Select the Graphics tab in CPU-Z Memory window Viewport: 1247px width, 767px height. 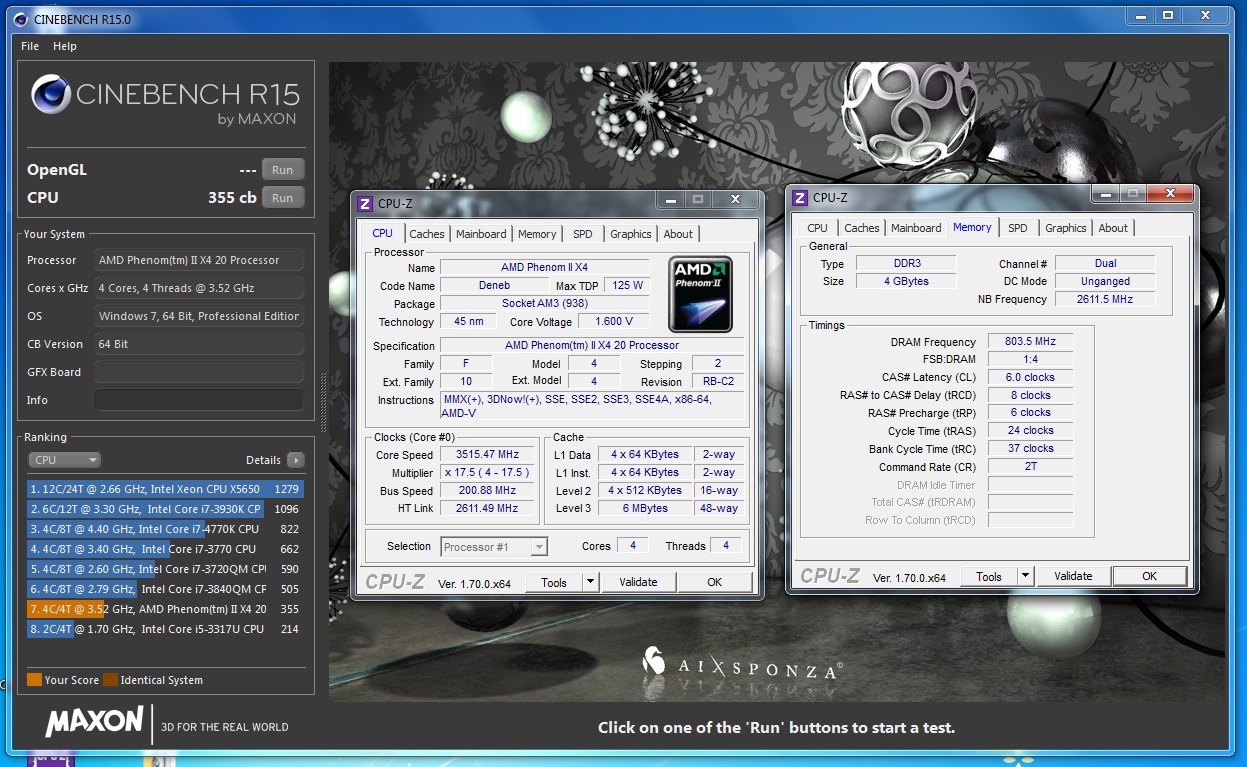click(x=1066, y=228)
